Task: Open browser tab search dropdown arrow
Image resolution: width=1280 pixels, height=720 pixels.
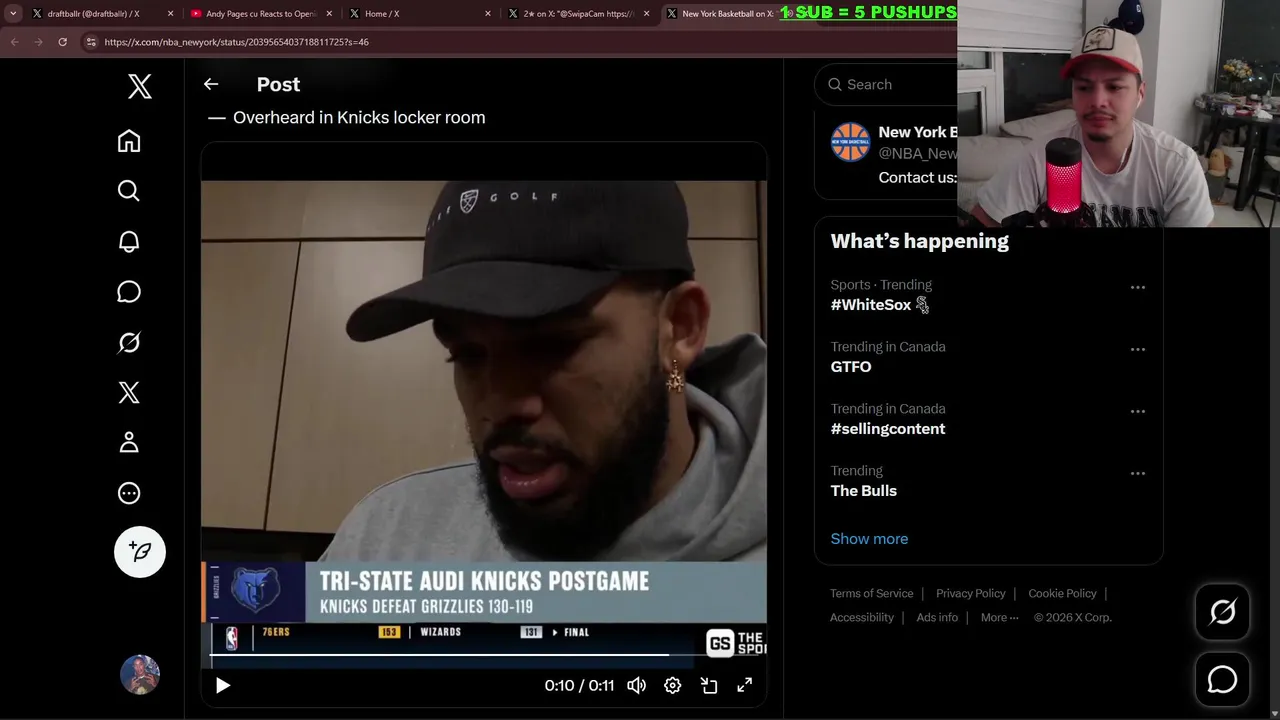Action: (x=13, y=14)
